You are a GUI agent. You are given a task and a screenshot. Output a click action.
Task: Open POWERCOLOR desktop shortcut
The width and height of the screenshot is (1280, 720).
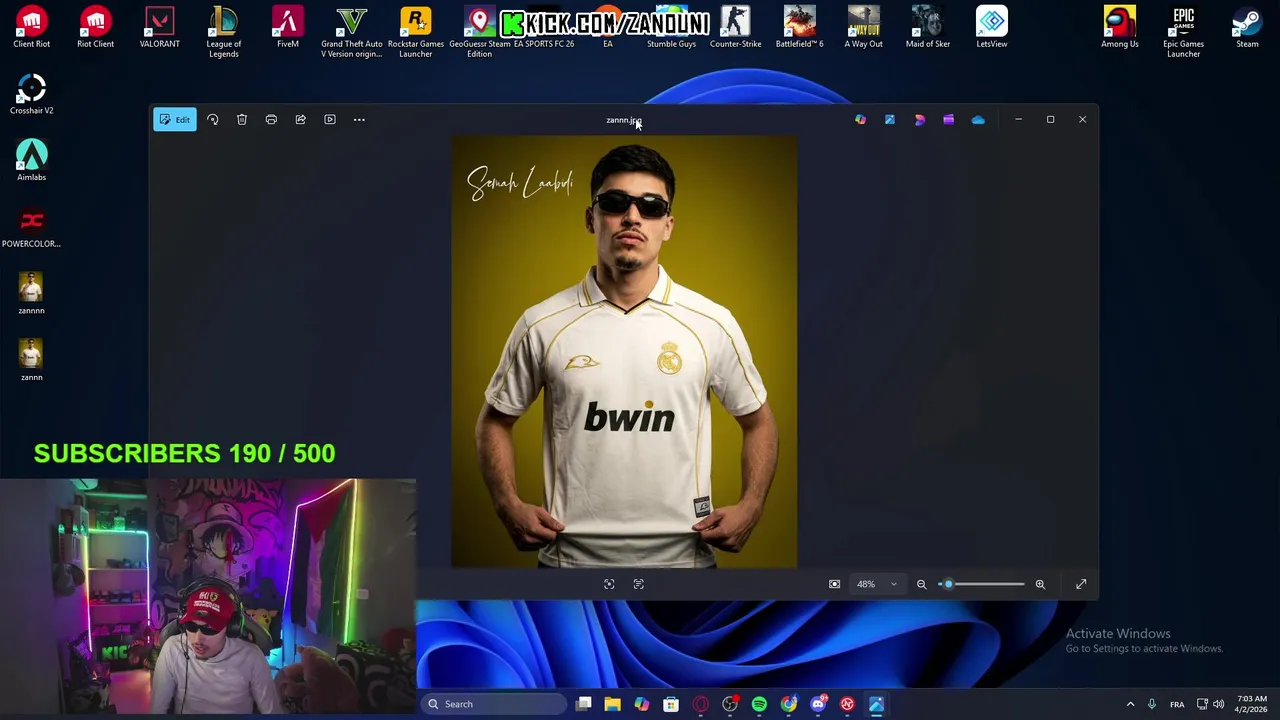(x=31, y=228)
